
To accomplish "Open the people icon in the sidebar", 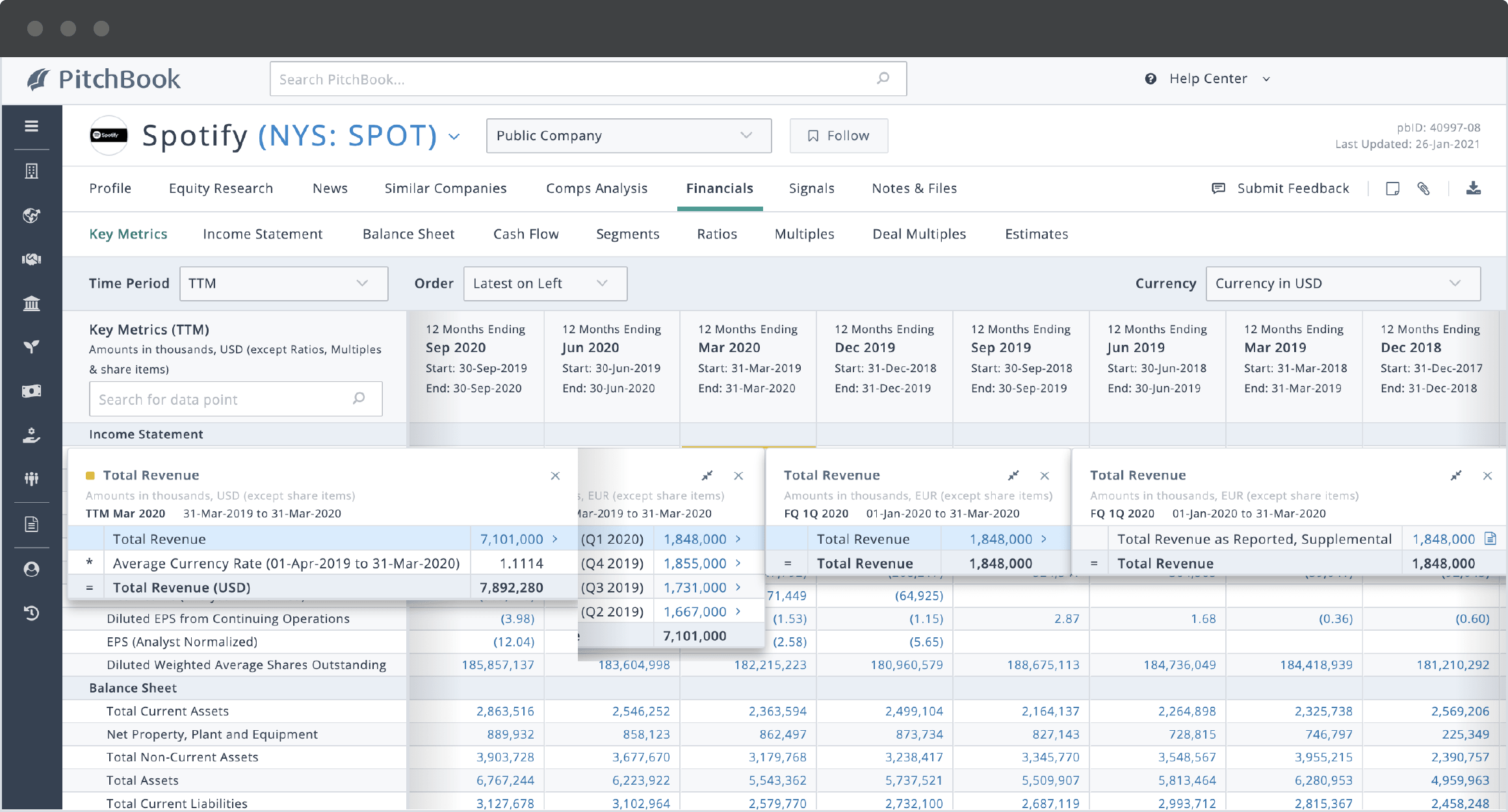I will pyautogui.click(x=31, y=479).
